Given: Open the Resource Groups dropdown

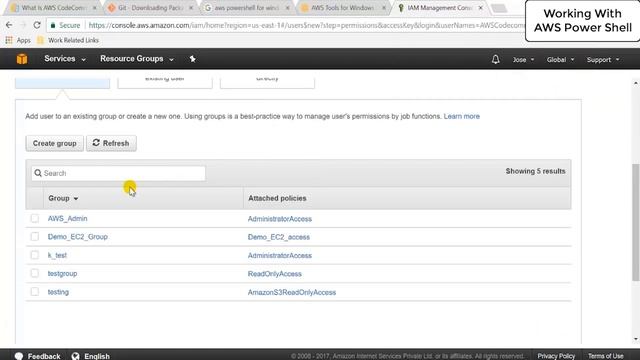Looking at the screenshot, I should point(137,59).
